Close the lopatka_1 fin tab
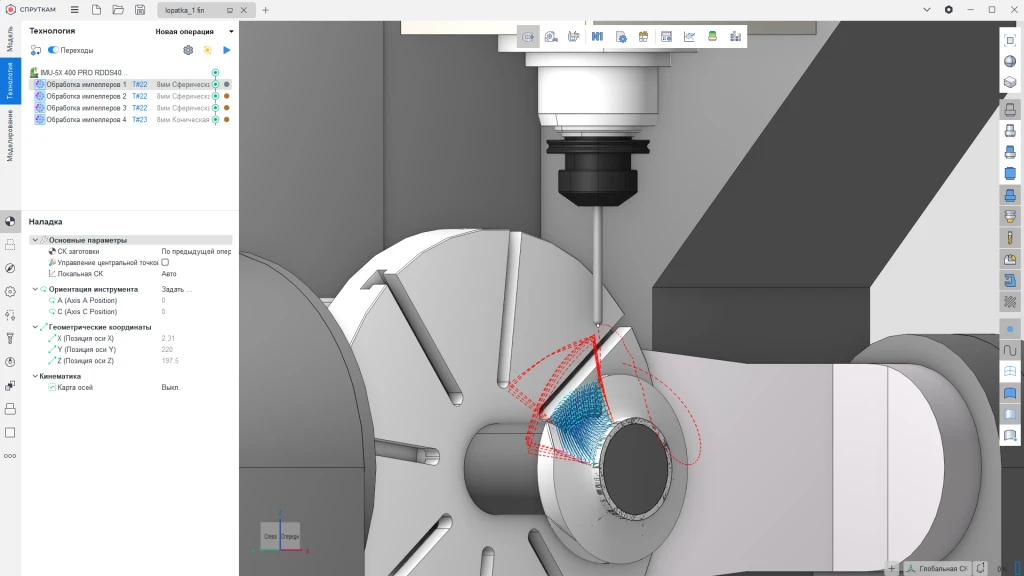 [x=244, y=10]
